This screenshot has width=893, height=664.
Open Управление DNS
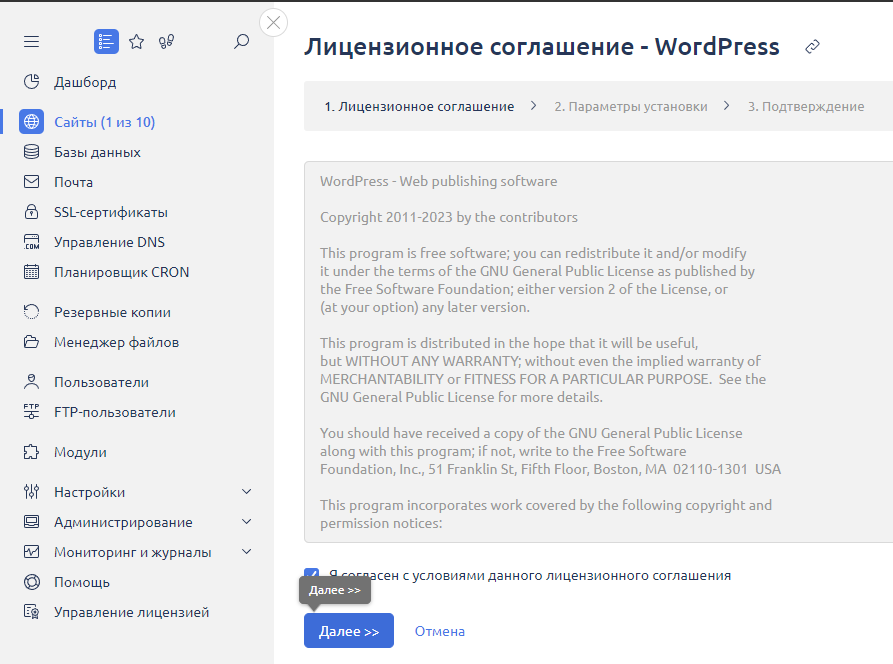(x=109, y=242)
